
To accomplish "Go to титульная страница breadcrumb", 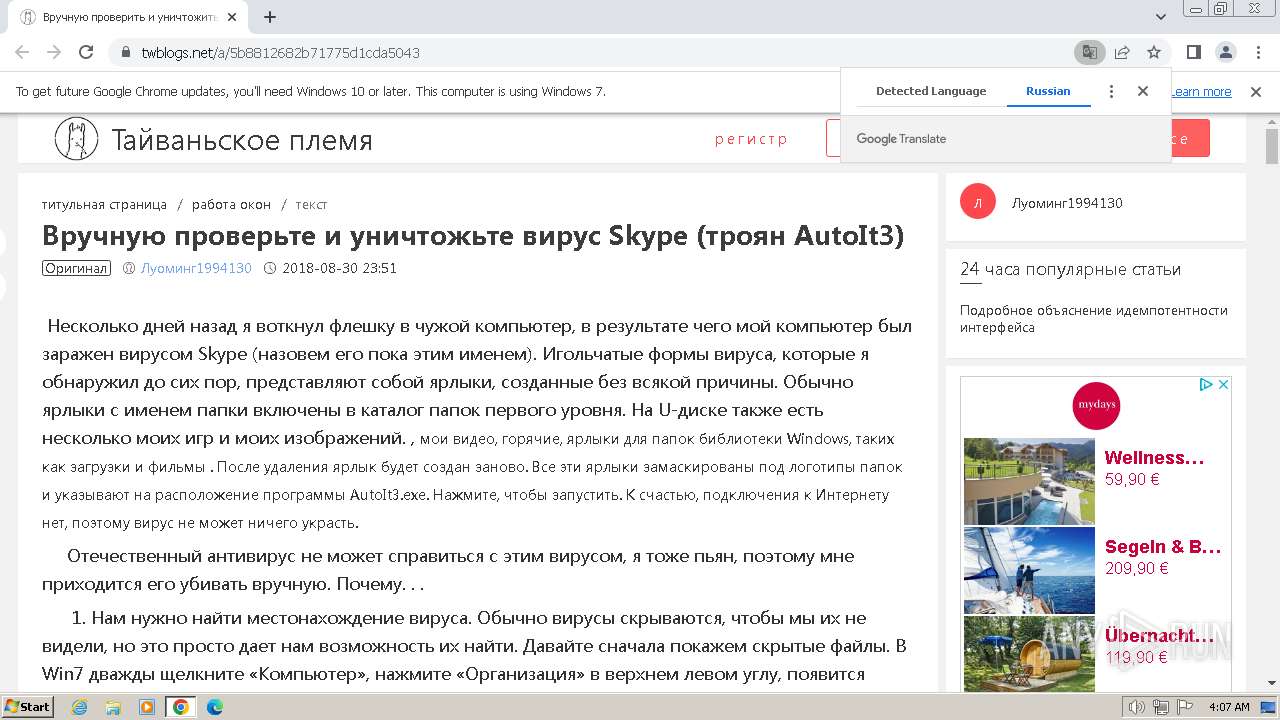I will (104, 204).
